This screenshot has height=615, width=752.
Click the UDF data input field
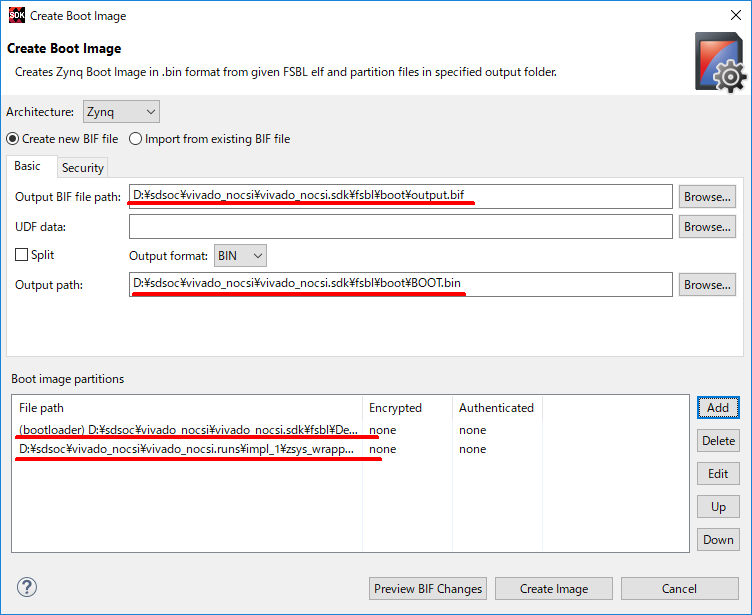[x=400, y=227]
